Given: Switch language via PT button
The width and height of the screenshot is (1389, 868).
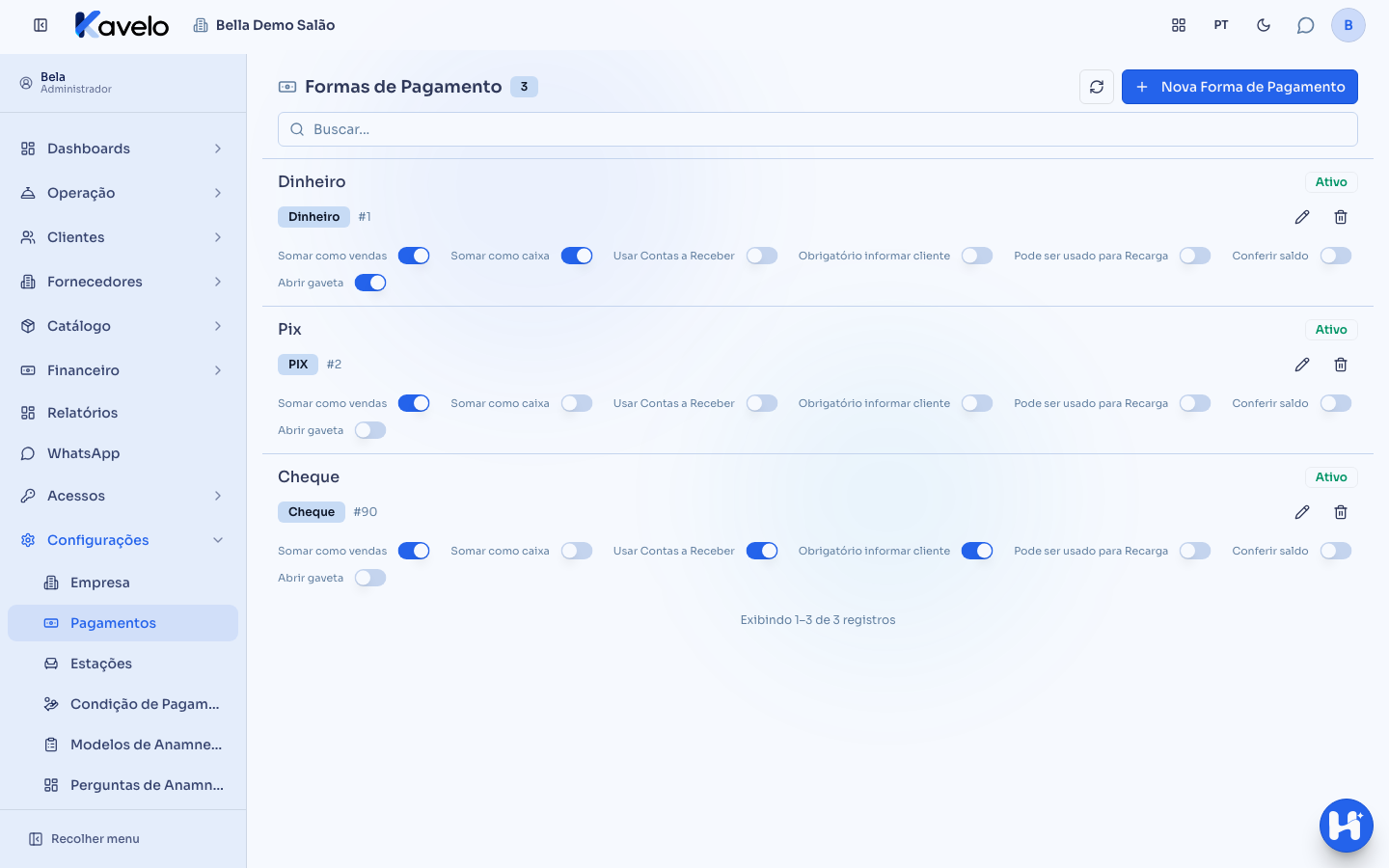Looking at the screenshot, I should click(x=1221, y=25).
